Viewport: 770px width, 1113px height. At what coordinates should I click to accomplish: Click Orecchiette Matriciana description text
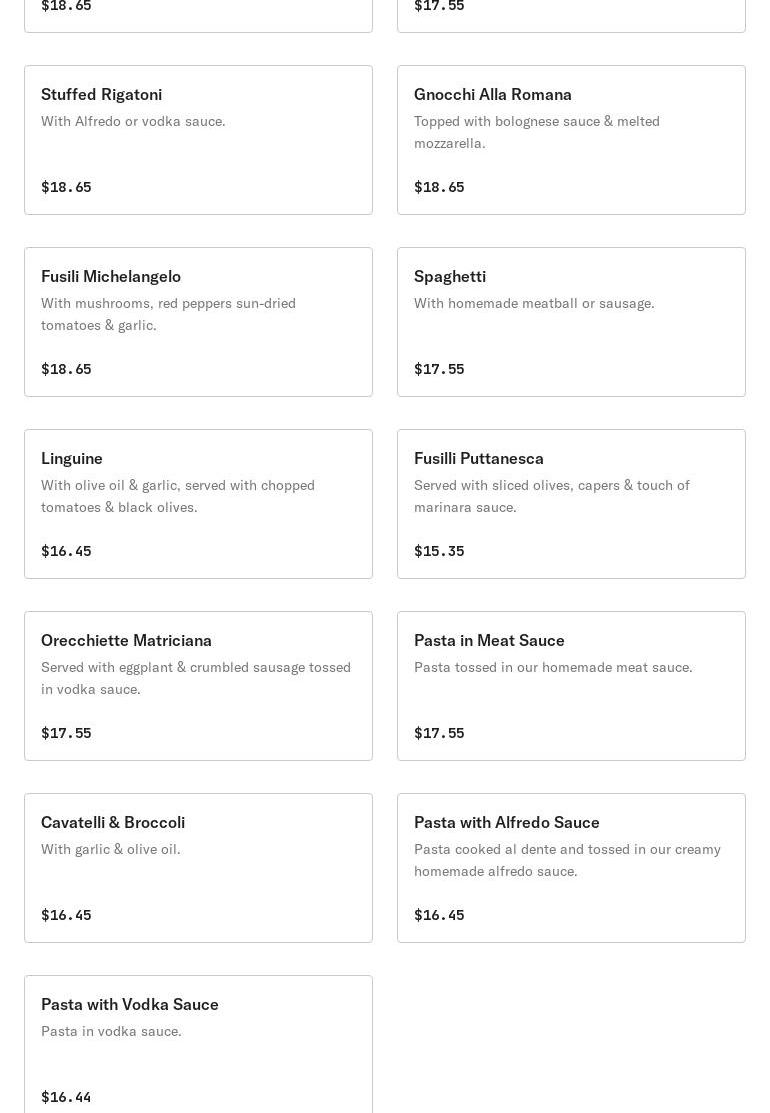coord(196,678)
